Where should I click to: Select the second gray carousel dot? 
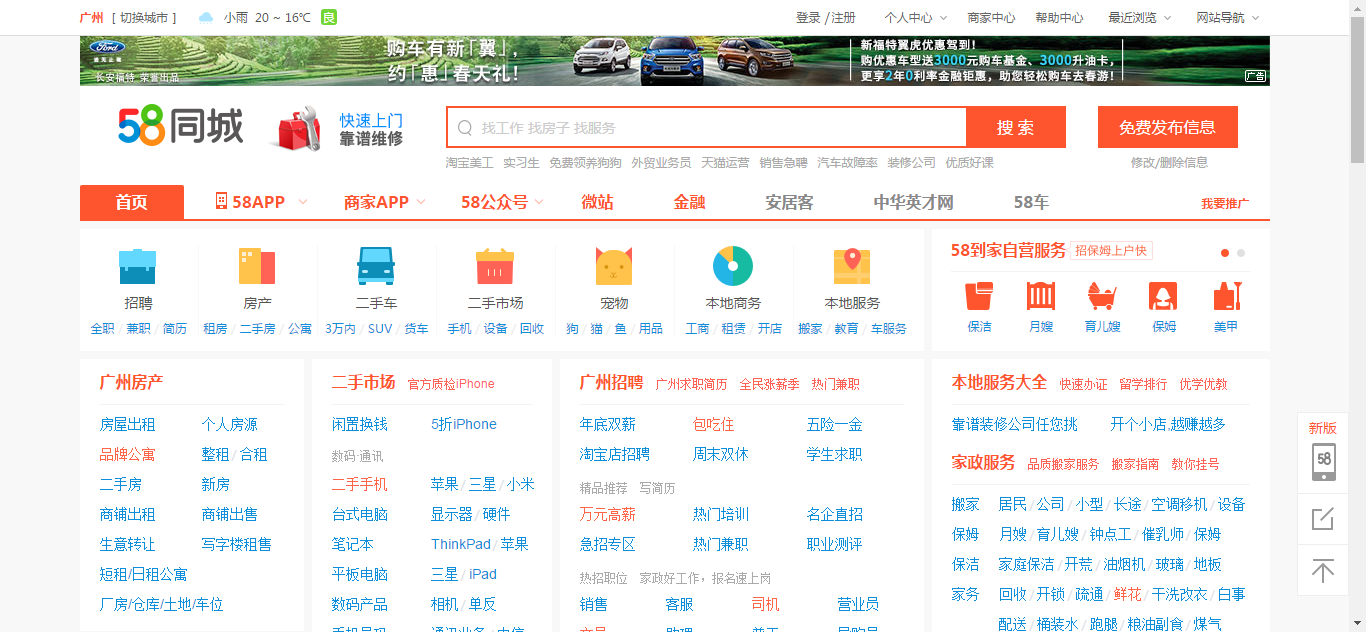pyautogui.click(x=1241, y=253)
